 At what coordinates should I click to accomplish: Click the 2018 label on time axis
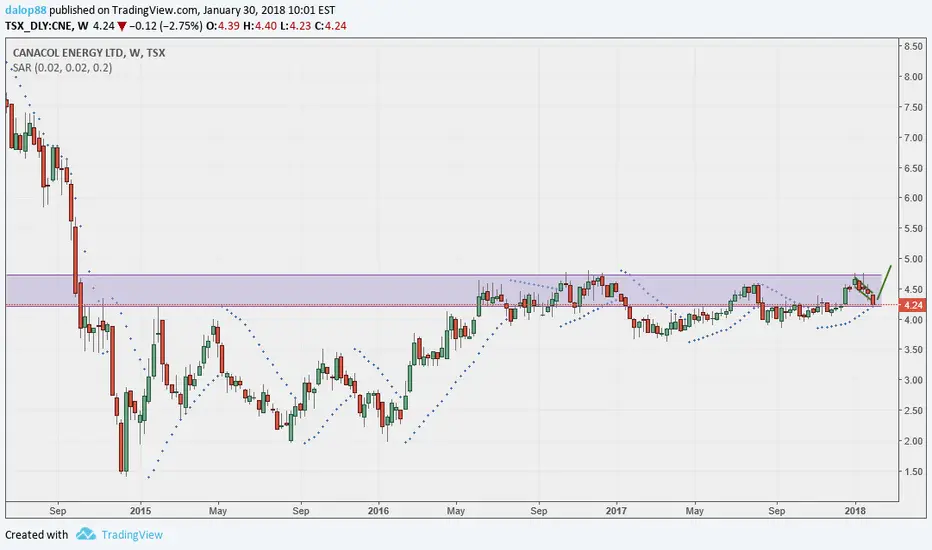tap(855, 511)
